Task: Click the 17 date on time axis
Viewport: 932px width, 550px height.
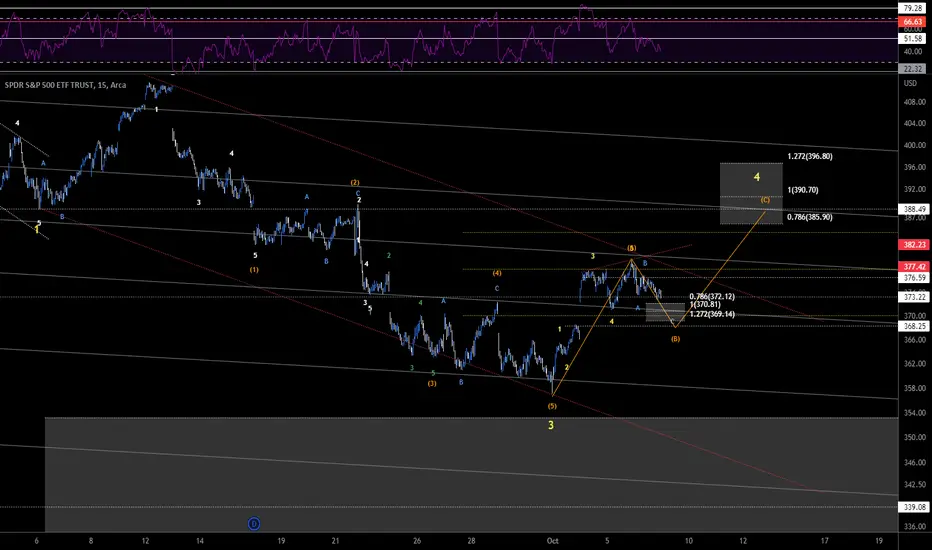Action: 824,540
